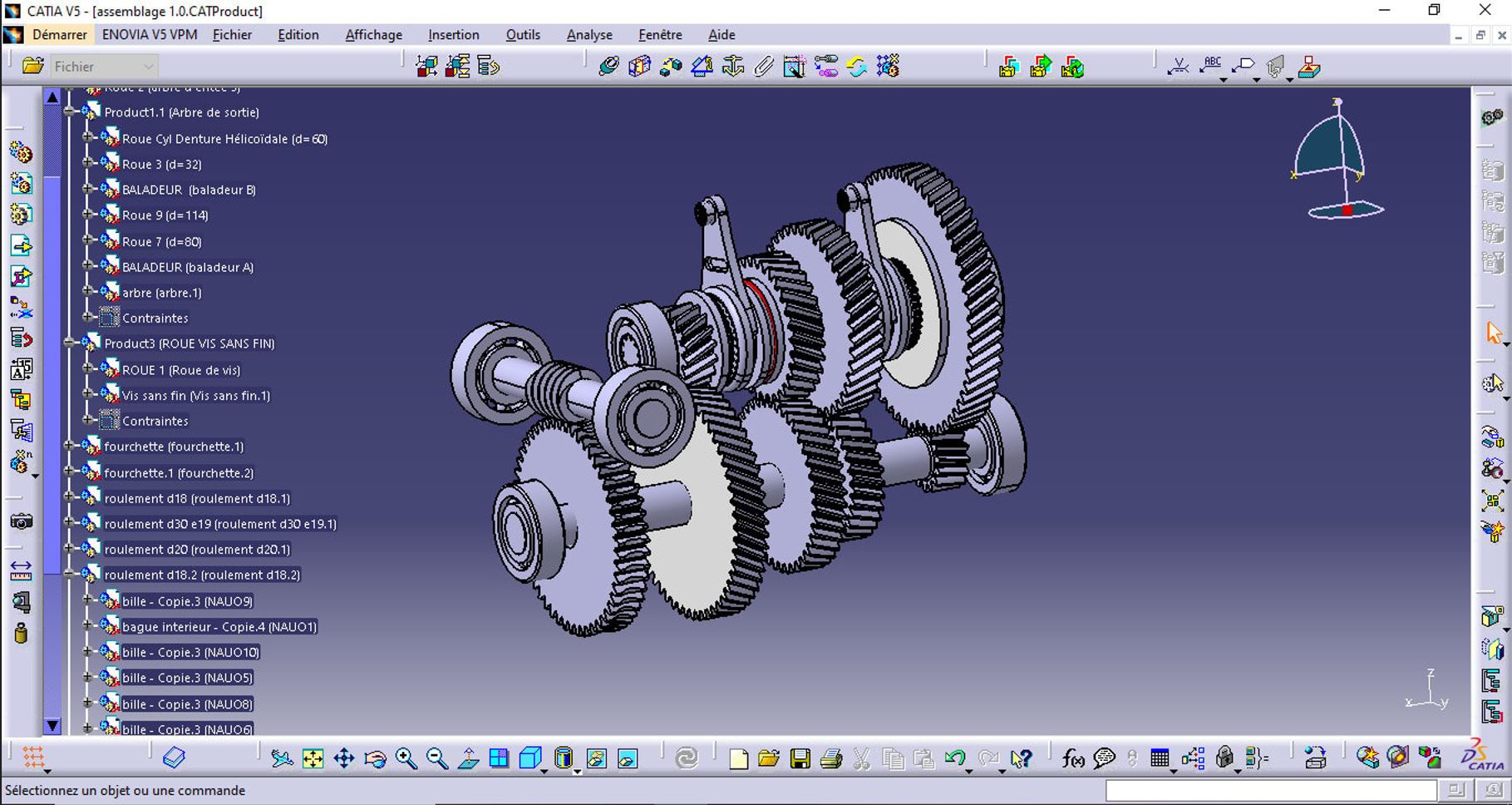
Task: Click the Fit All In icon
Action: [313, 758]
